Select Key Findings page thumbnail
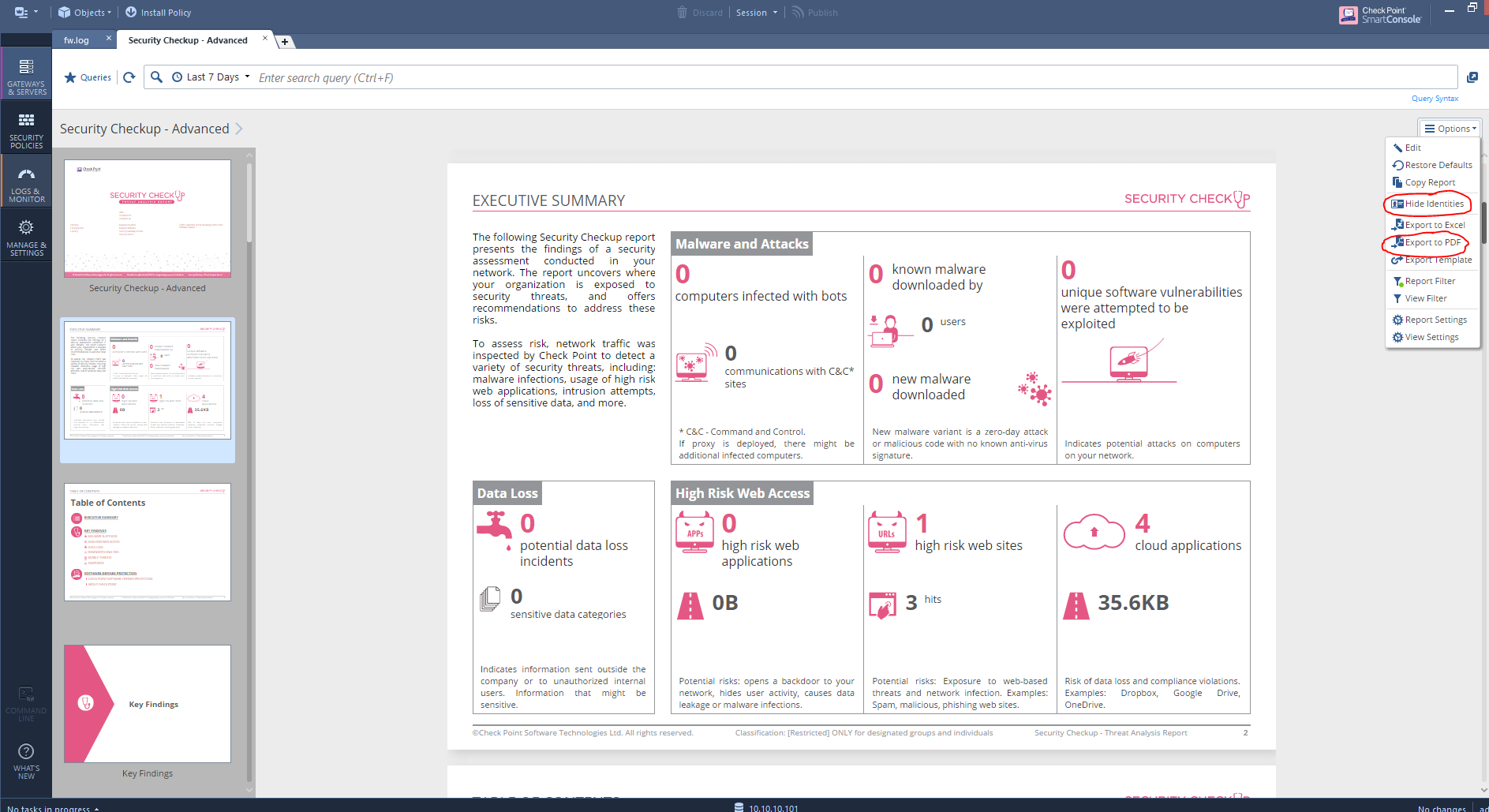This screenshot has height=812, width=1489. pos(148,704)
